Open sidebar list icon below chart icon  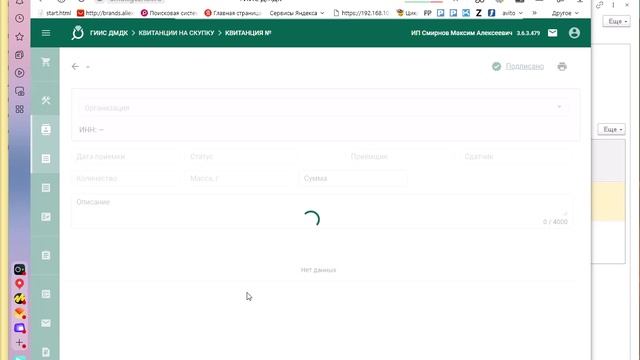(x=46, y=256)
